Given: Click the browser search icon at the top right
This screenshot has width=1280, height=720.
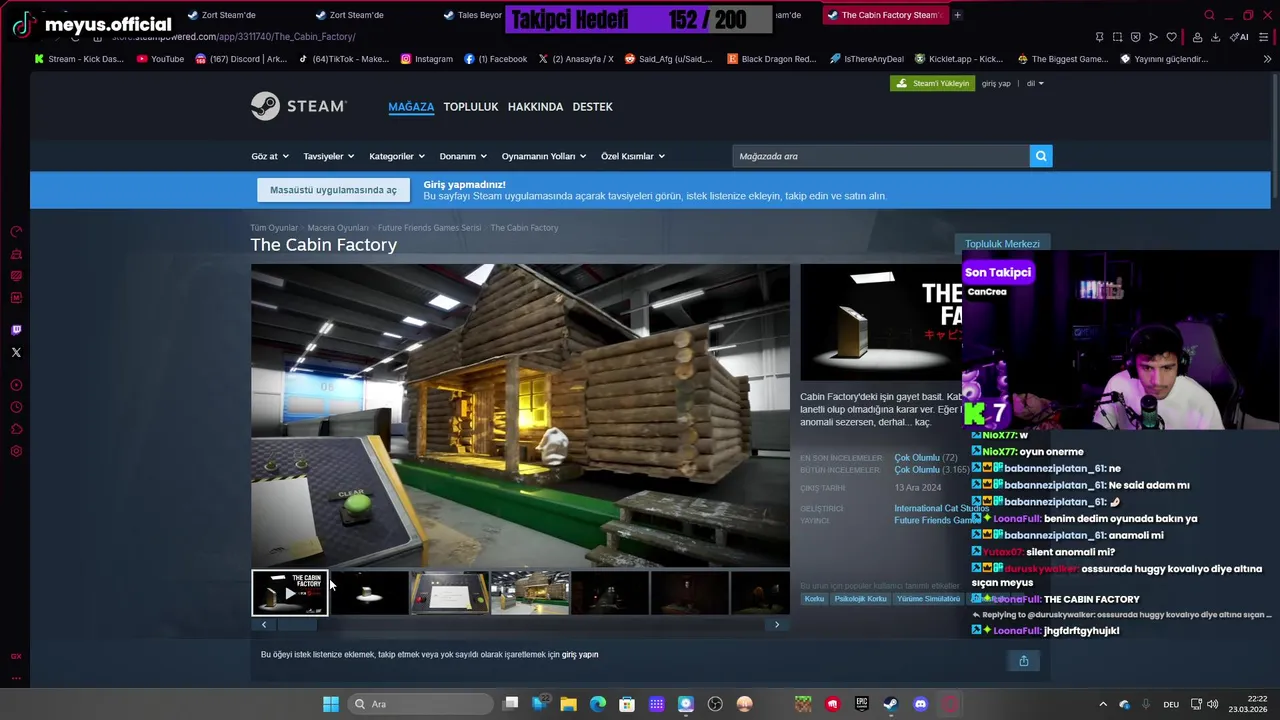Looking at the screenshot, I should point(1209,15).
